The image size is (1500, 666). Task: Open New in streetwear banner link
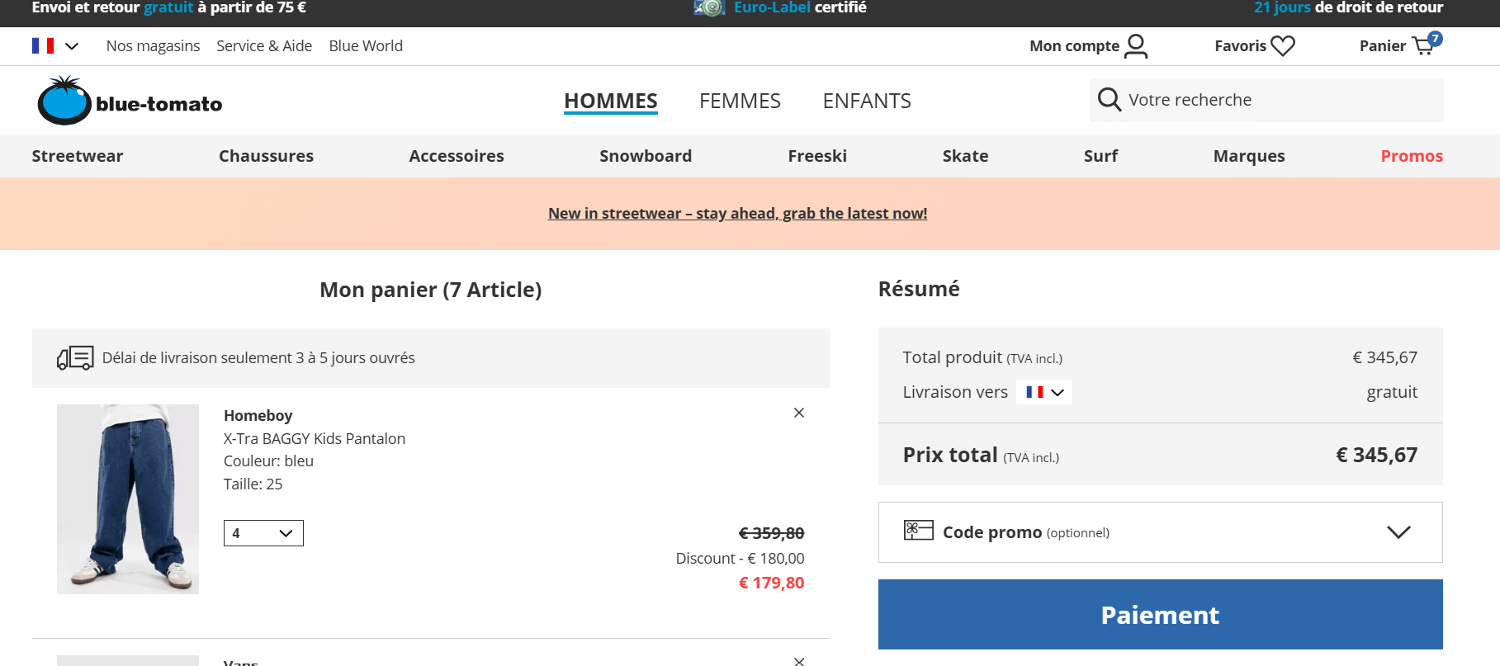click(x=737, y=213)
